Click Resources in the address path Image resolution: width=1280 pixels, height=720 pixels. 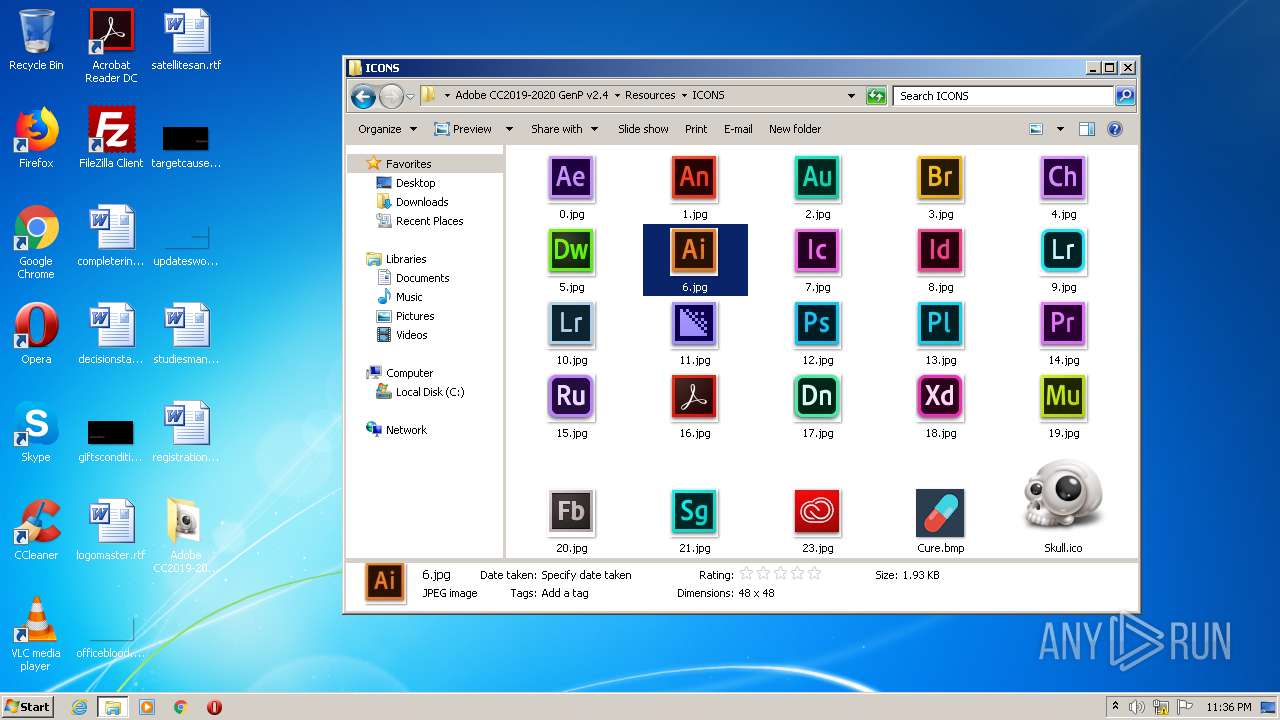point(650,96)
